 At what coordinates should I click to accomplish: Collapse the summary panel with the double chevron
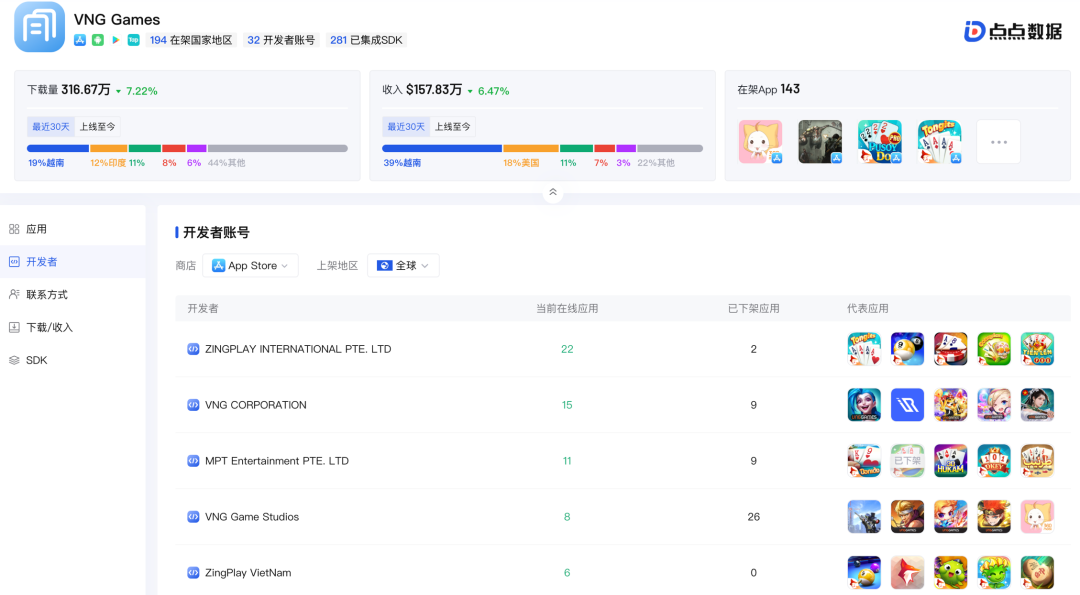[x=552, y=192]
